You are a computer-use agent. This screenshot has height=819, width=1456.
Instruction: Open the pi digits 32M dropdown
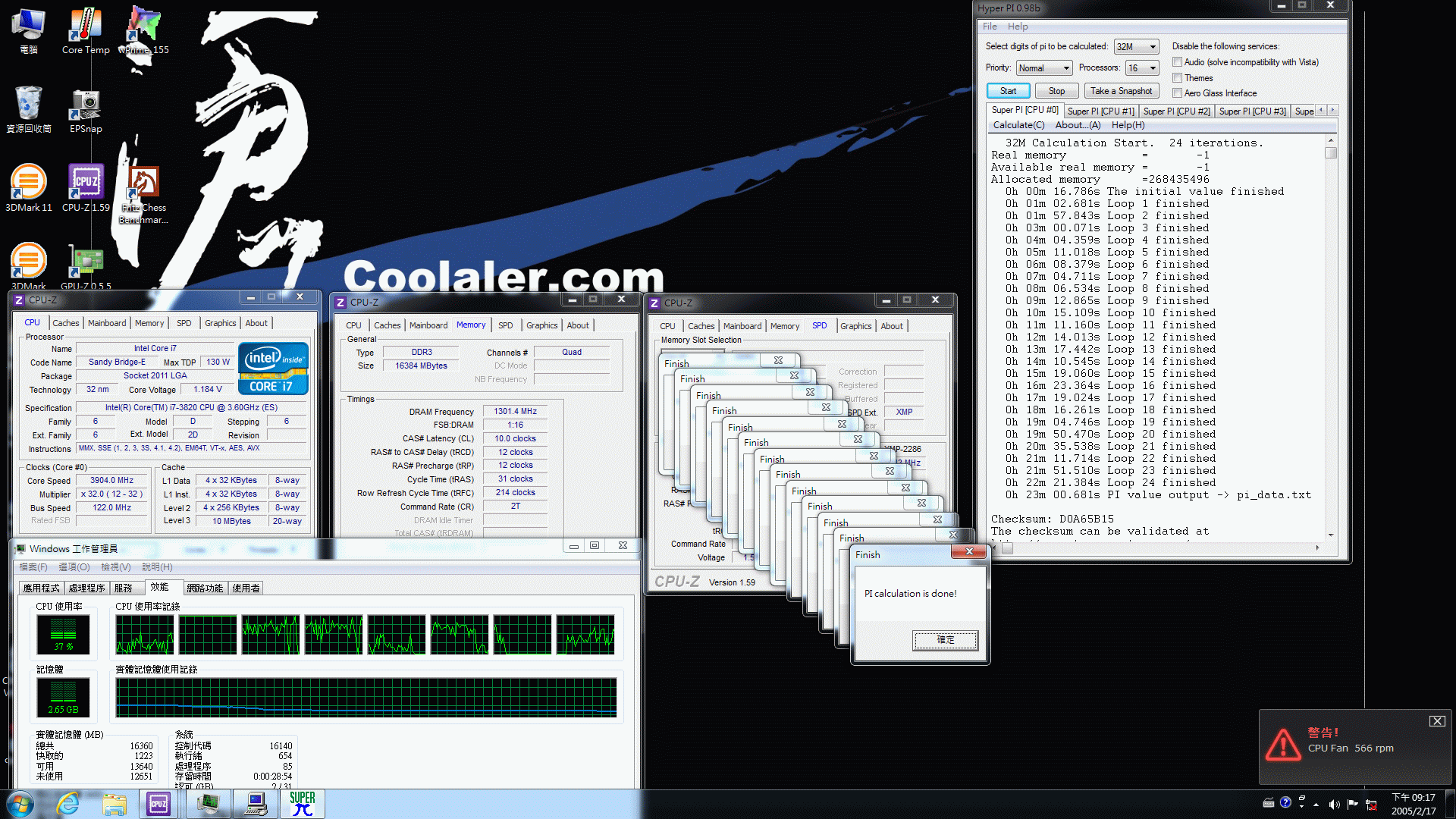pyautogui.click(x=1136, y=47)
